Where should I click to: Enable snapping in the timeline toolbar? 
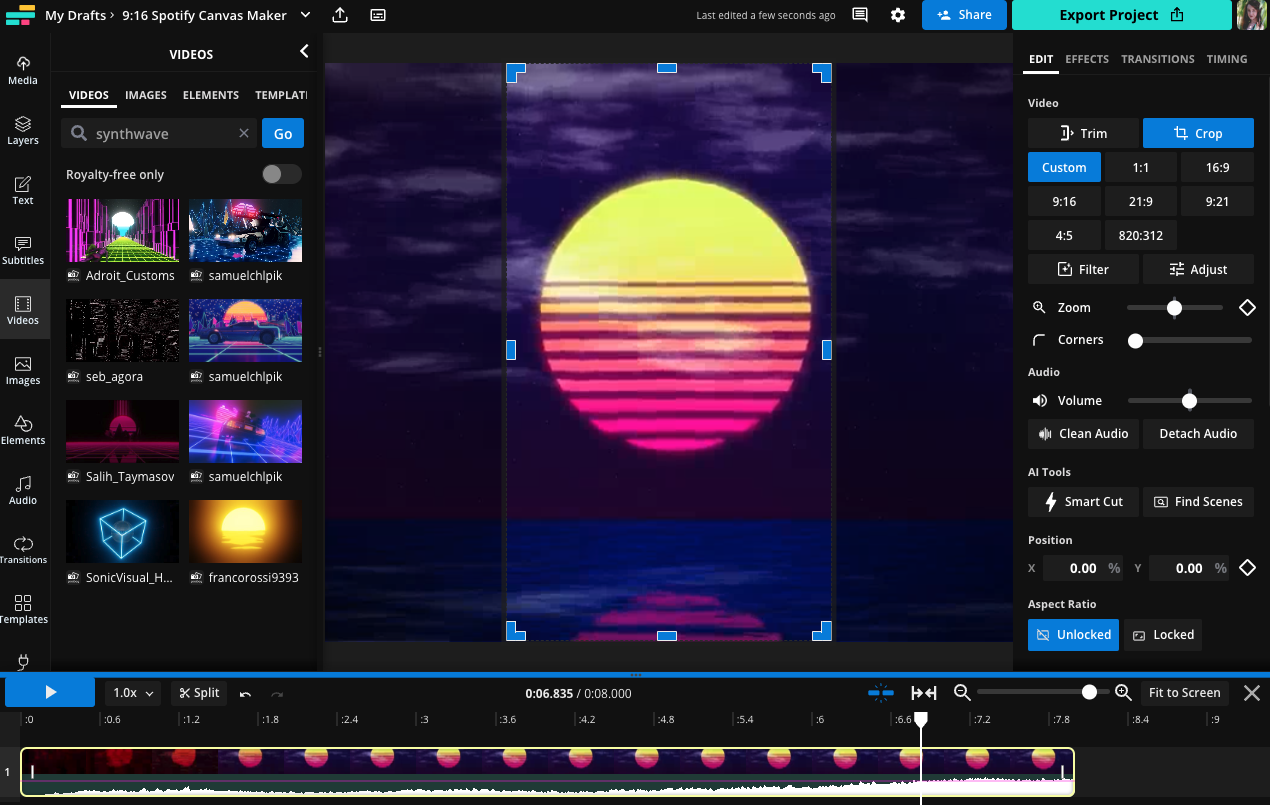click(881, 692)
